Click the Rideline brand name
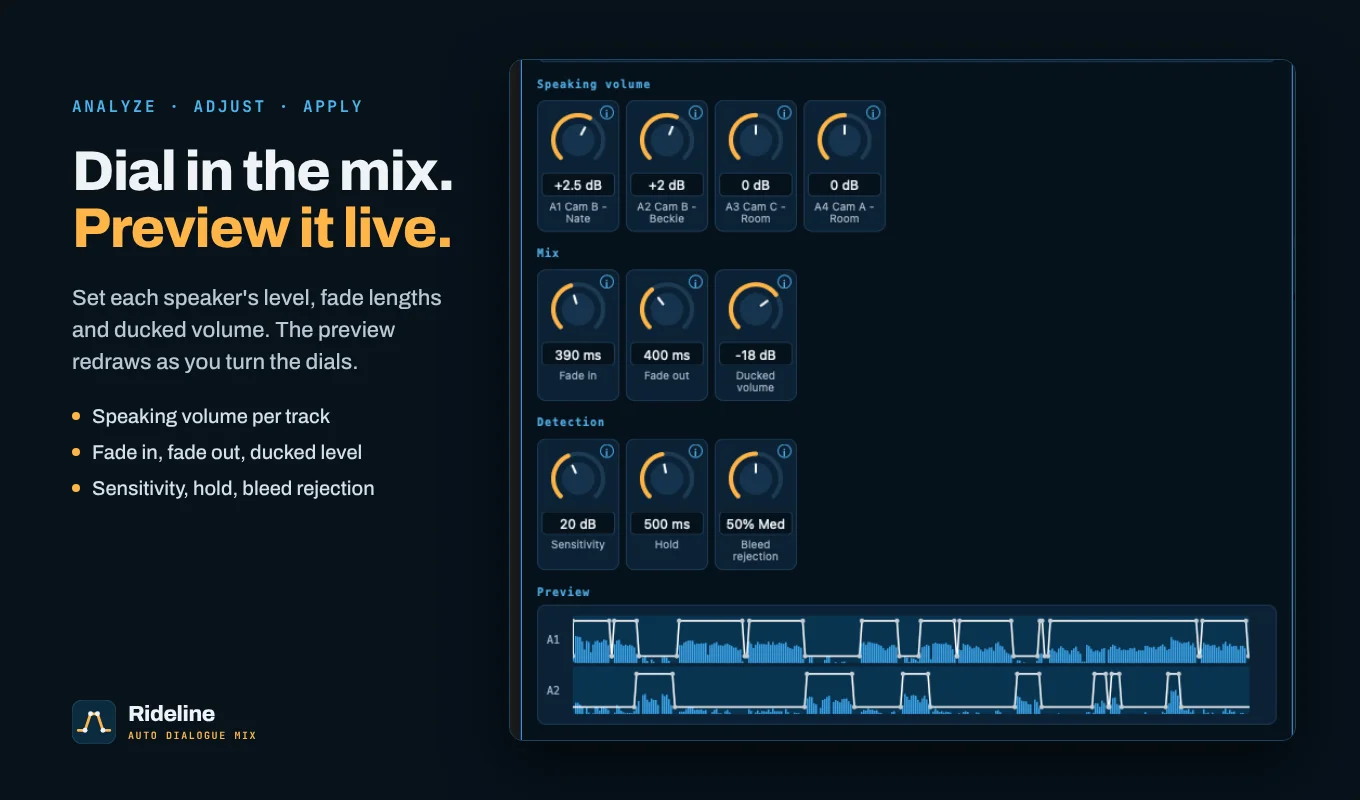This screenshot has height=800, width=1360. 172,713
